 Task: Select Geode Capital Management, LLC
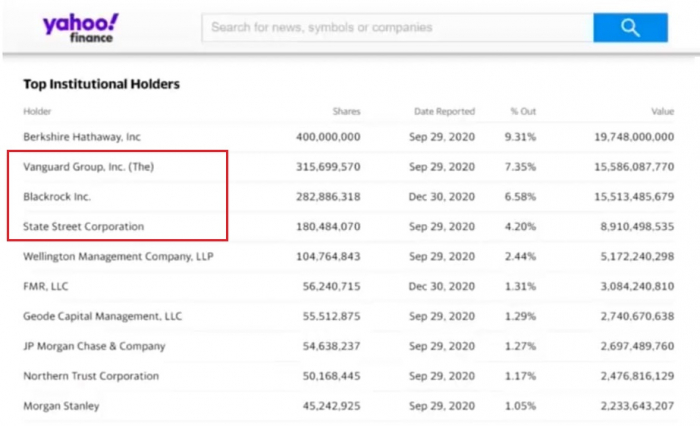coord(103,316)
